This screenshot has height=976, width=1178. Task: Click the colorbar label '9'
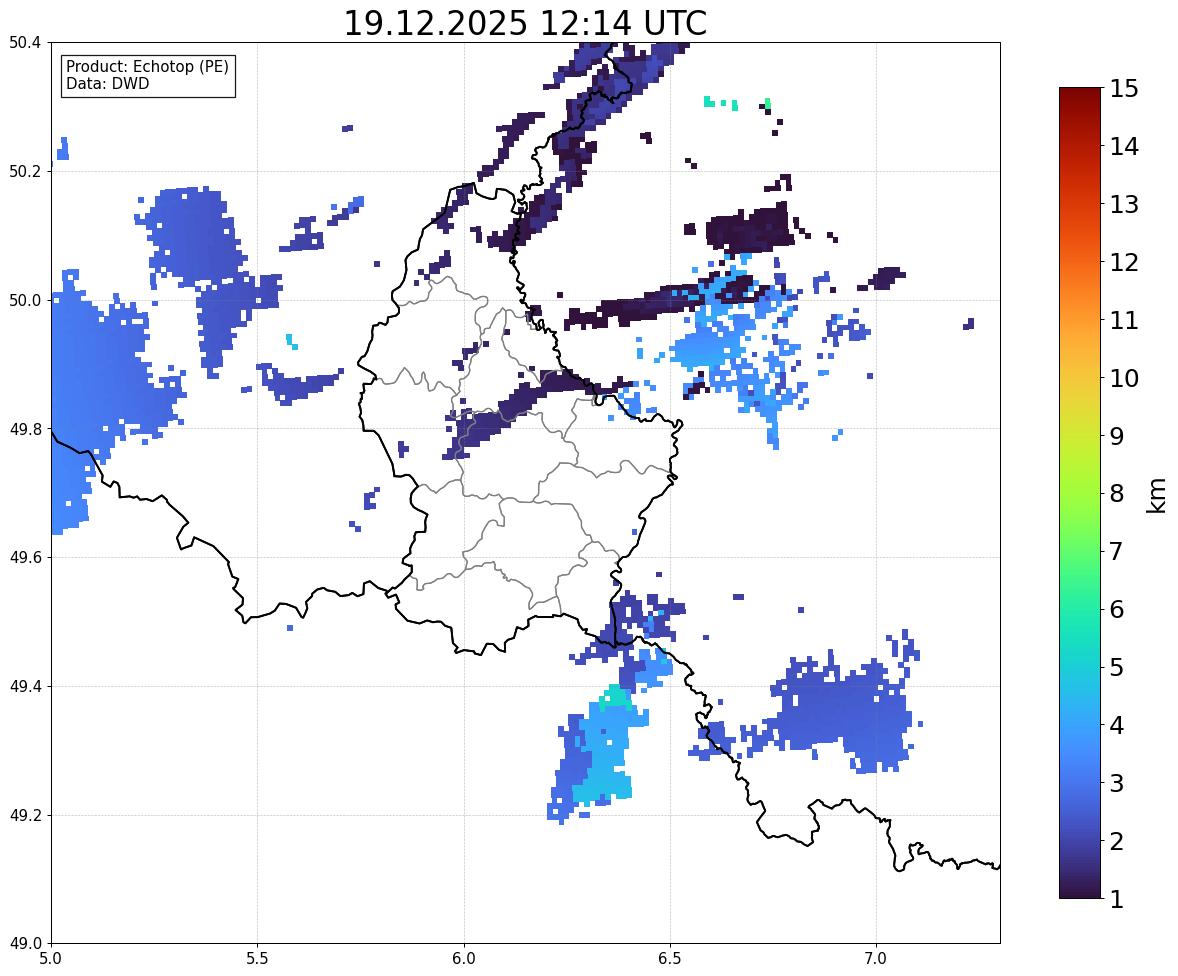[x=1116, y=435]
